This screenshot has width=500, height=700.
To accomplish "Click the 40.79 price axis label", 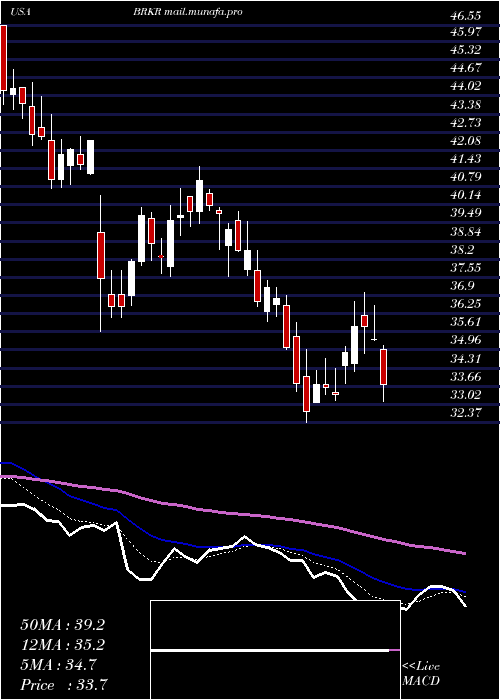I will click(465, 177).
